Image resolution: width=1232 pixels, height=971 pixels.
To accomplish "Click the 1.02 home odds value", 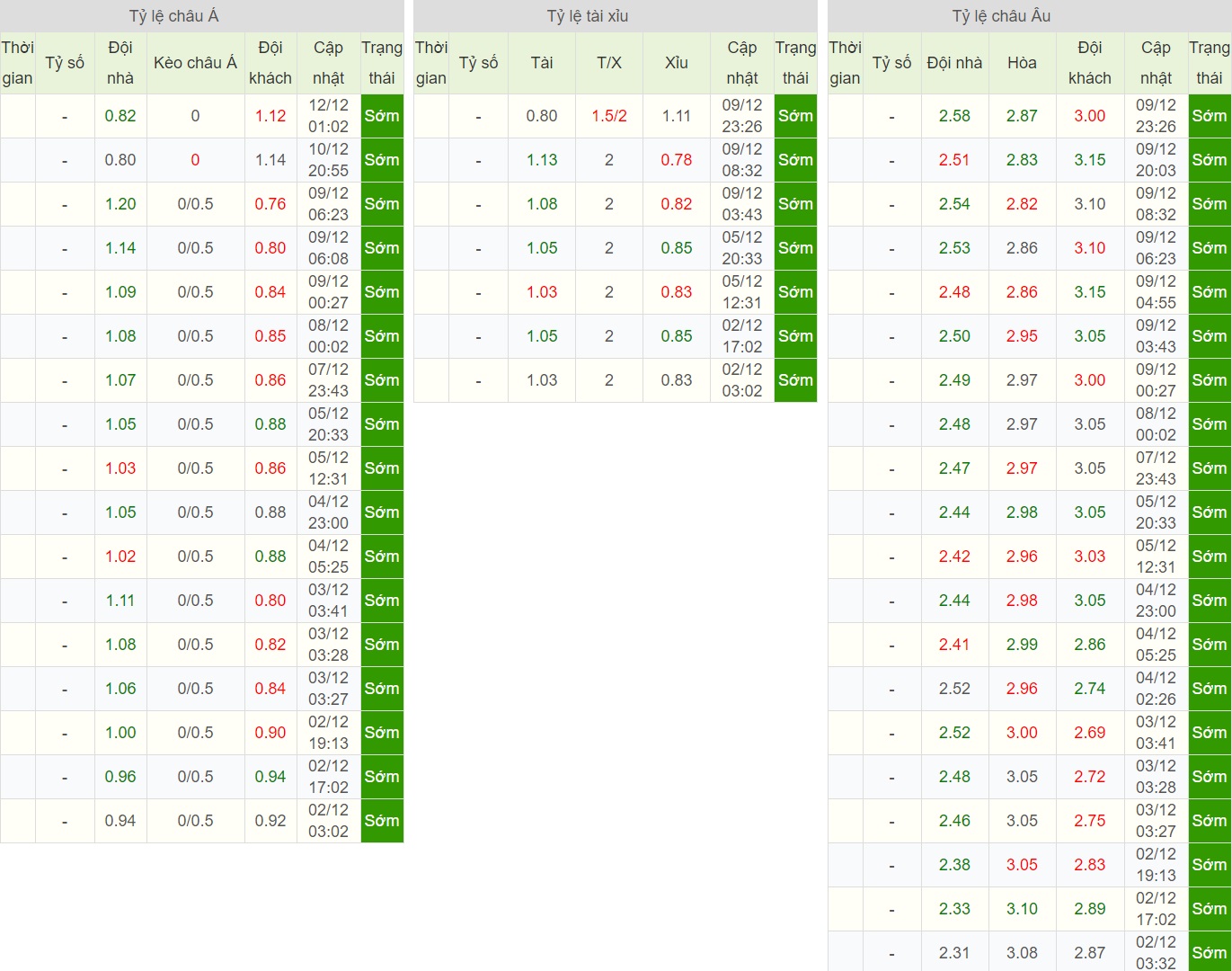I will tap(120, 557).
